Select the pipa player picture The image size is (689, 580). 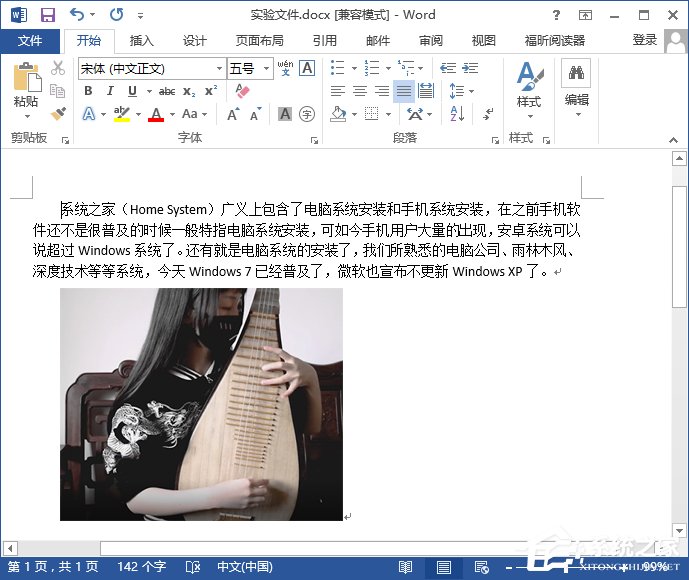(x=201, y=404)
